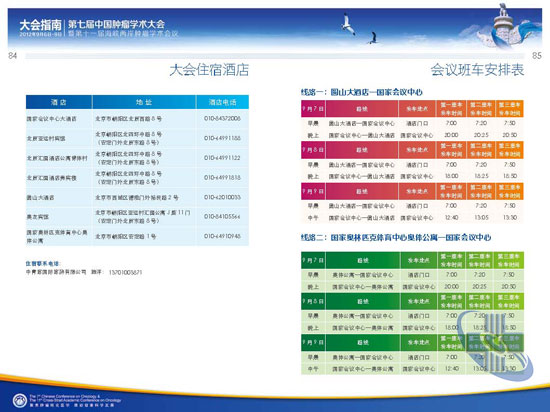The image size is (550, 412).
Task: Click the 大会住宿酒店 page heading
Action: pos(209,70)
